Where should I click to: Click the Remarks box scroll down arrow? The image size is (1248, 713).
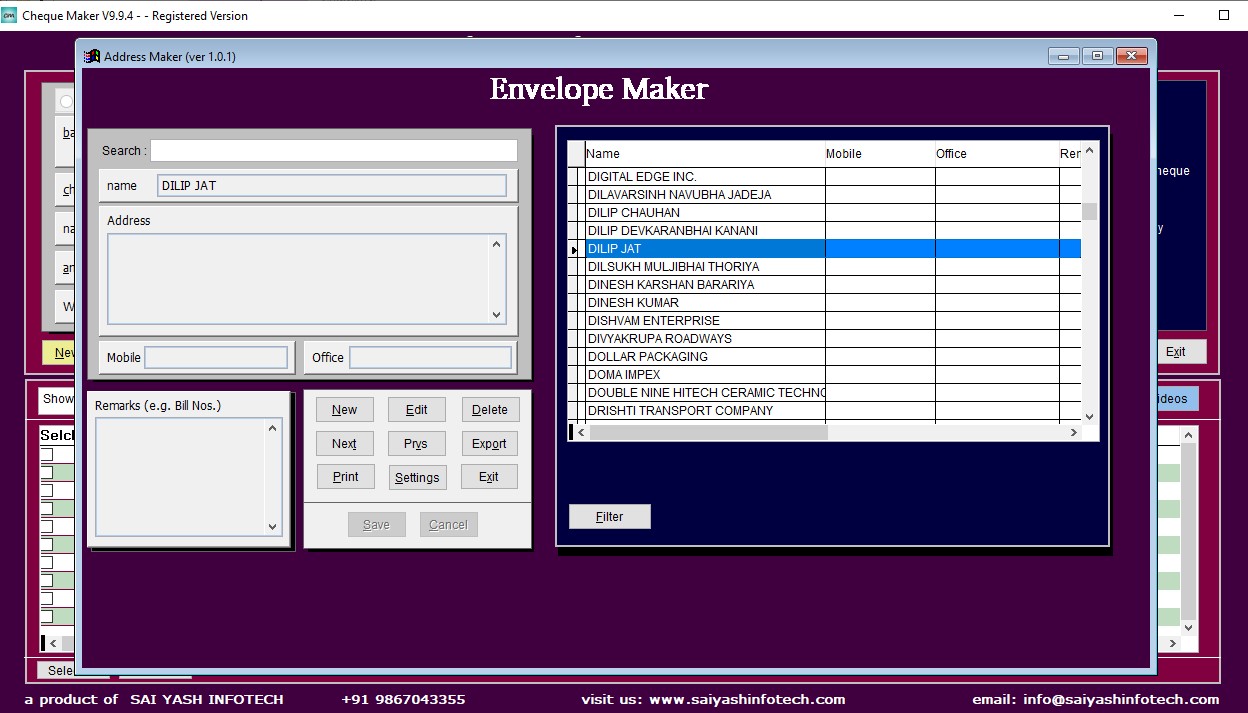[273, 527]
